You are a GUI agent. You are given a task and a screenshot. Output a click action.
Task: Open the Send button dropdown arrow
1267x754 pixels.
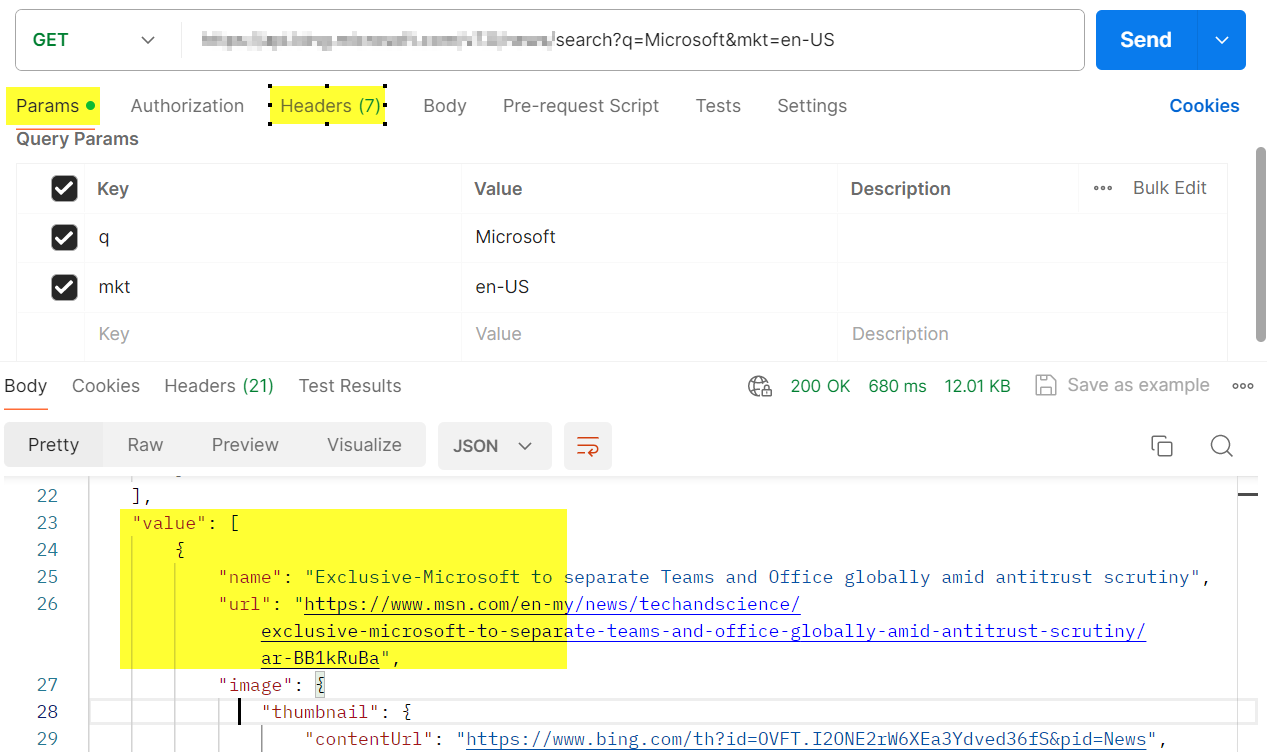(x=1222, y=40)
